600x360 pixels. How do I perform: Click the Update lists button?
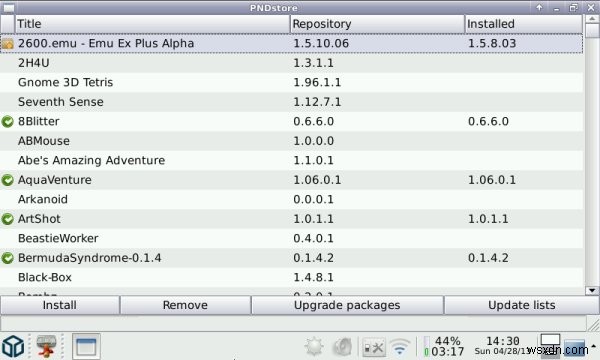[522, 305]
